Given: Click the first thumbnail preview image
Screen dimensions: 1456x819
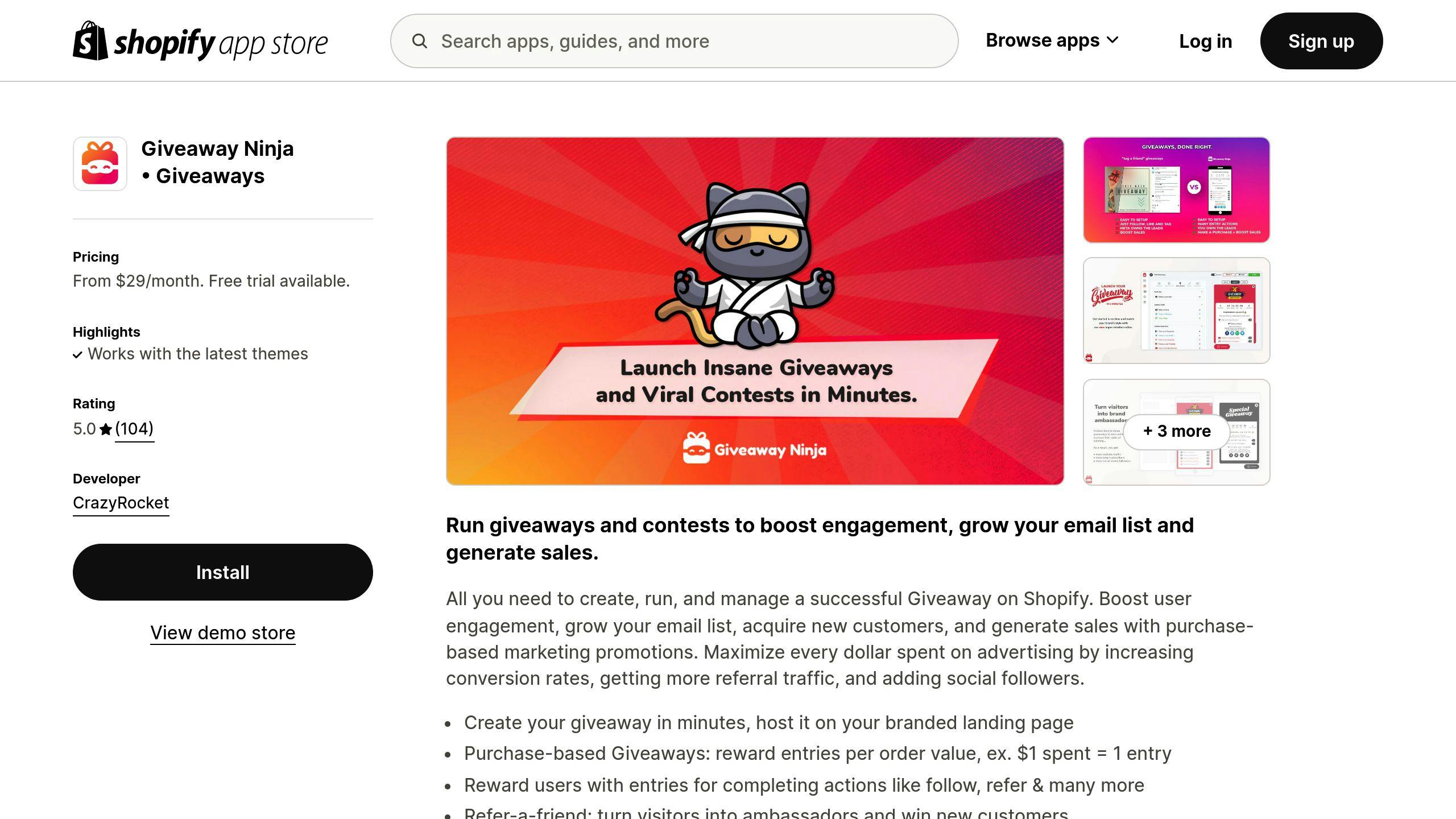Looking at the screenshot, I should 1176,189.
